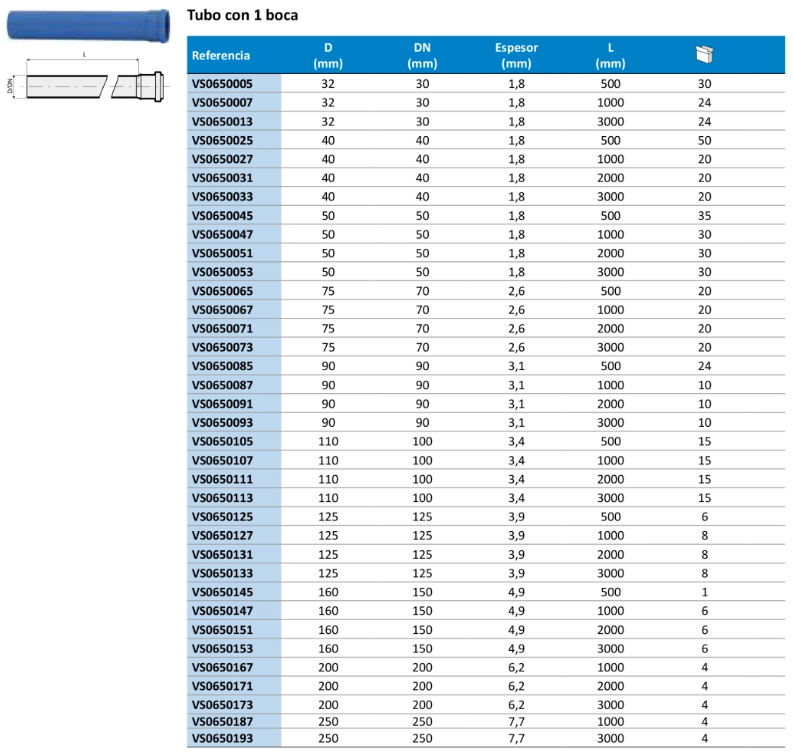Click reference VS0650193 in last row
Viewport: 793px width, 756px height.
click(x=222, y=738)
